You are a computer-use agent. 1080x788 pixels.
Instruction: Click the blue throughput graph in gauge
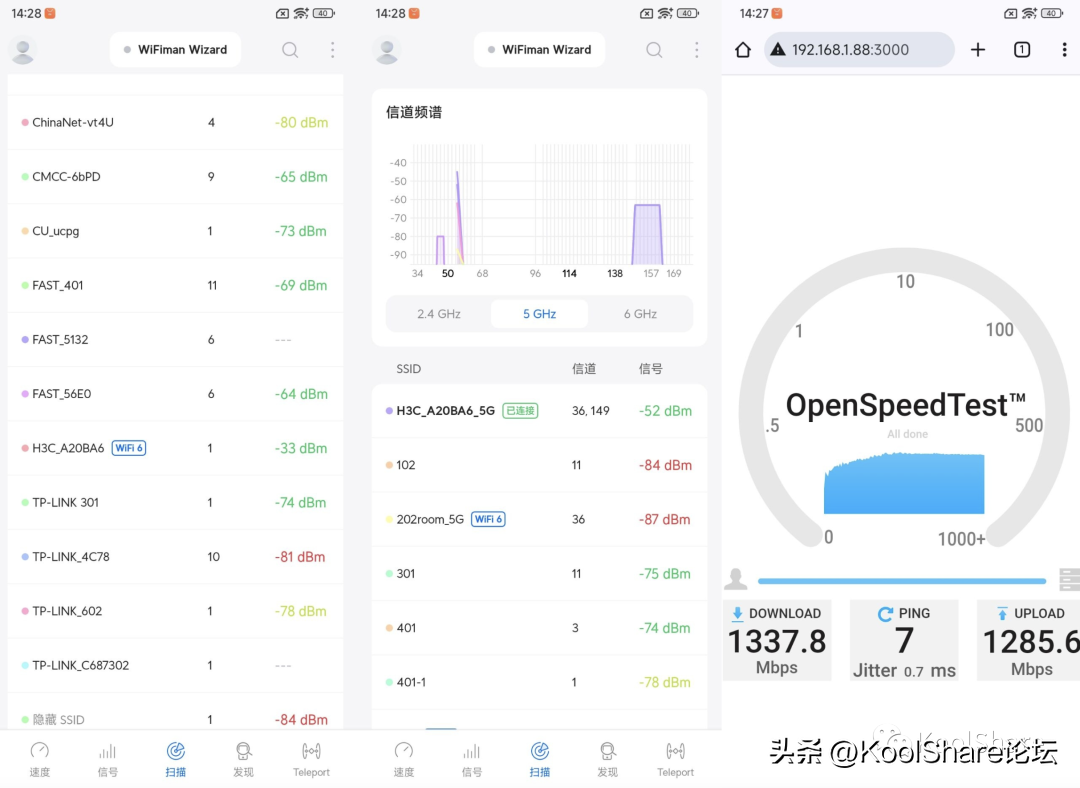pyautogui.click(x=904, y=483)
